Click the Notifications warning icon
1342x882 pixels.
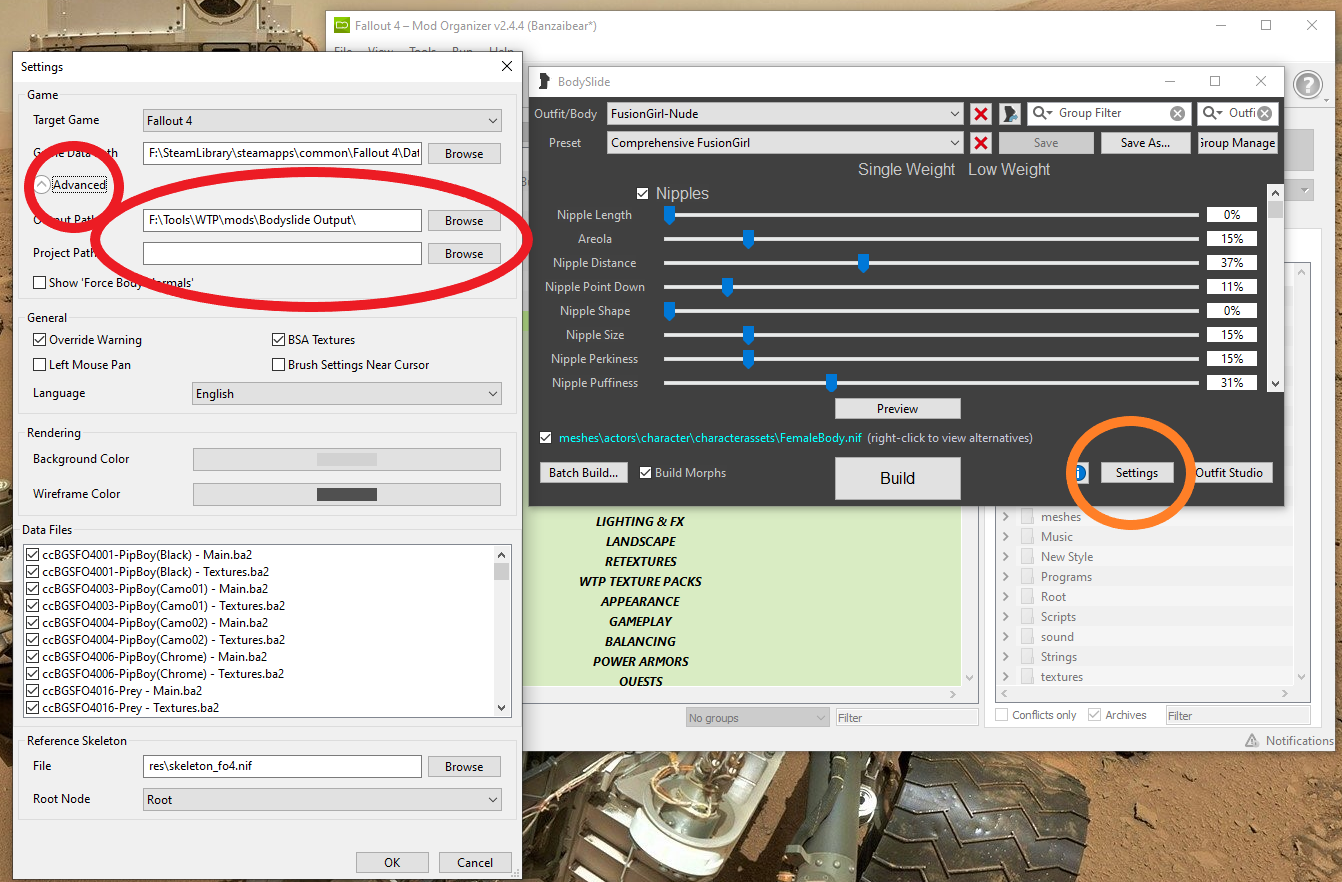click(x=1252, y=741)
